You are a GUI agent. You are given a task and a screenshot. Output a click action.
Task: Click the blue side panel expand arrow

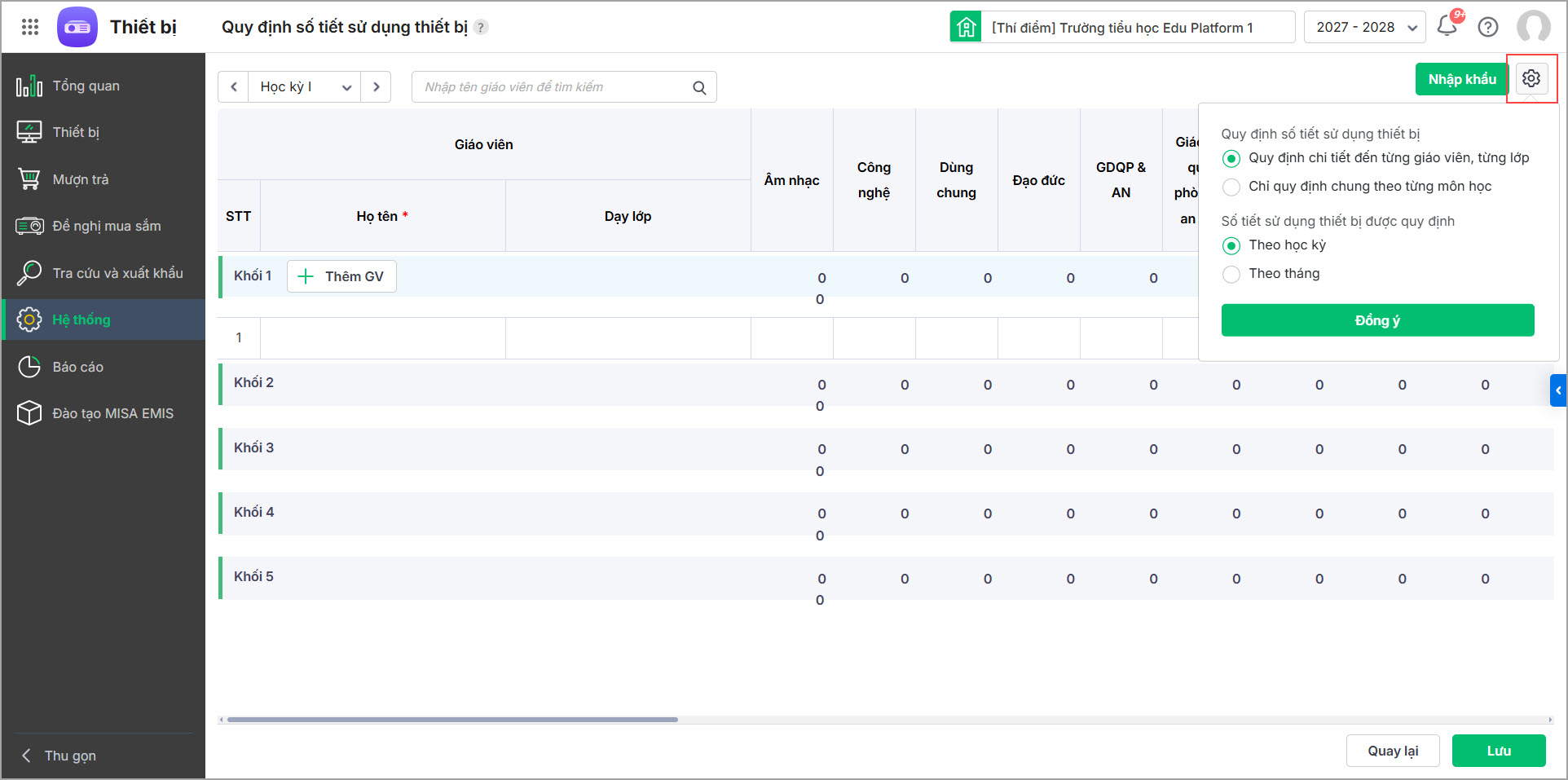click(x=1557, y=390)
